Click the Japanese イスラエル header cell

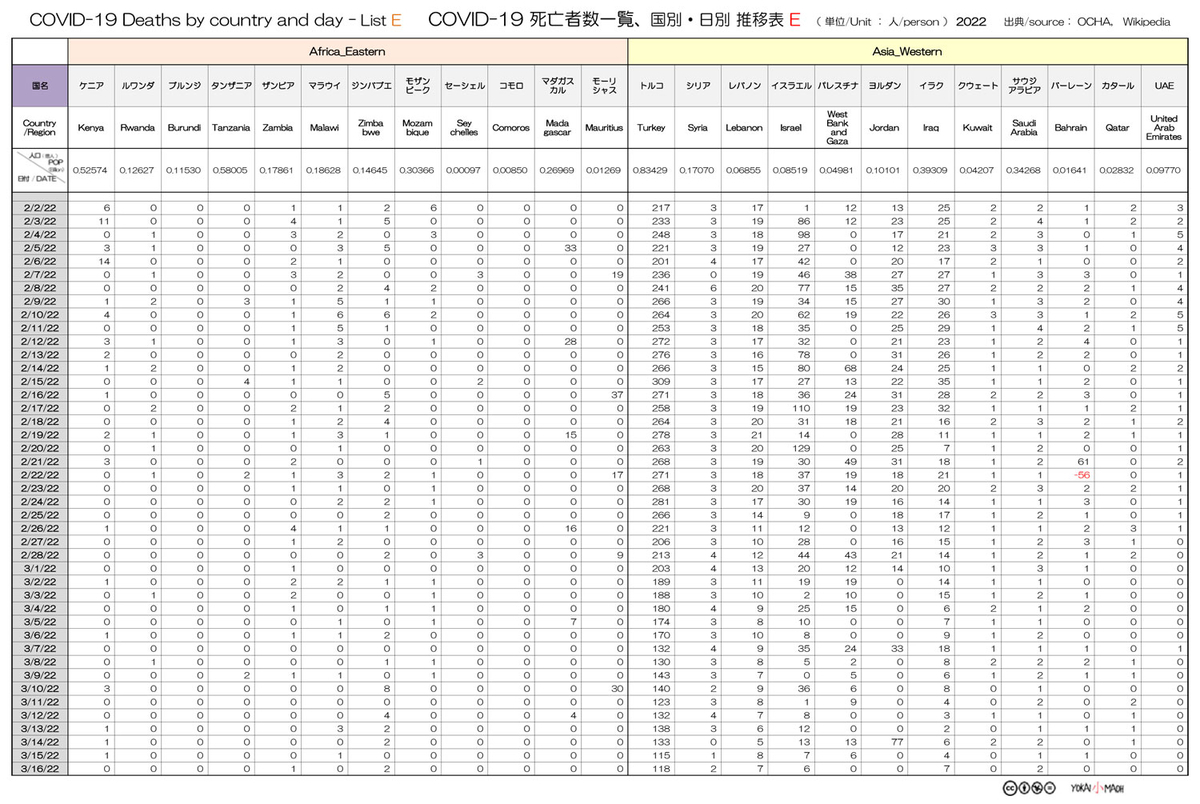pos(791,87)
